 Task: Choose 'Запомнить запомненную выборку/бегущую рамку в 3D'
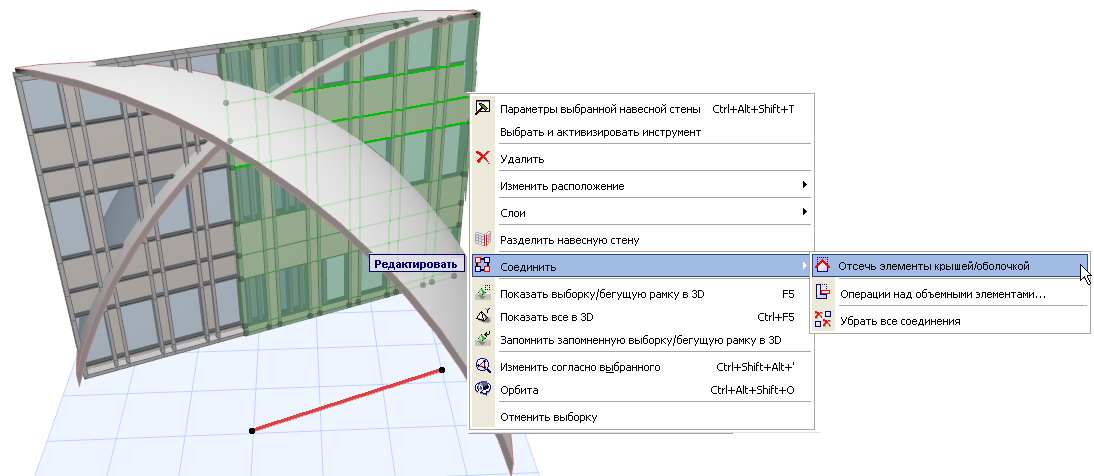643,340
